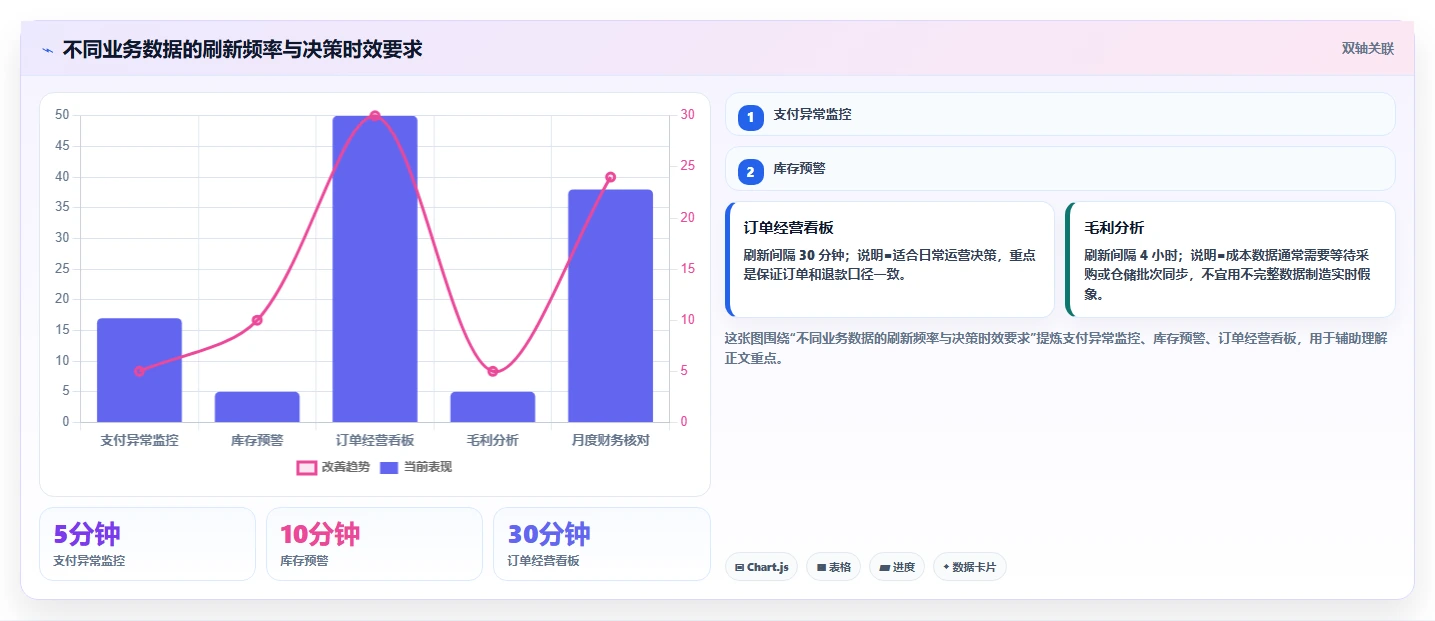The height and width of the screenshot is (621, 1435).
Task: Click the left axis value 35
Action: 62,207
